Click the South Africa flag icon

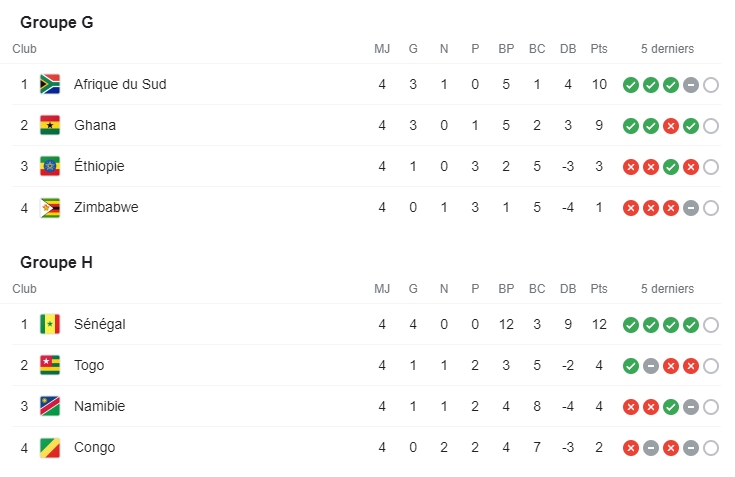coord(50,84)
